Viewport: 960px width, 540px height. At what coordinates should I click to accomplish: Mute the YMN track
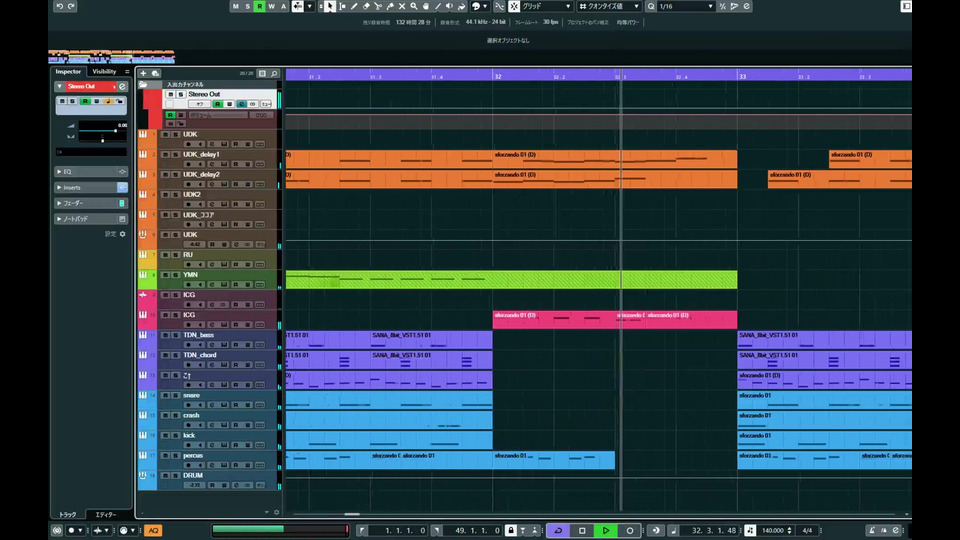(166, 275)
